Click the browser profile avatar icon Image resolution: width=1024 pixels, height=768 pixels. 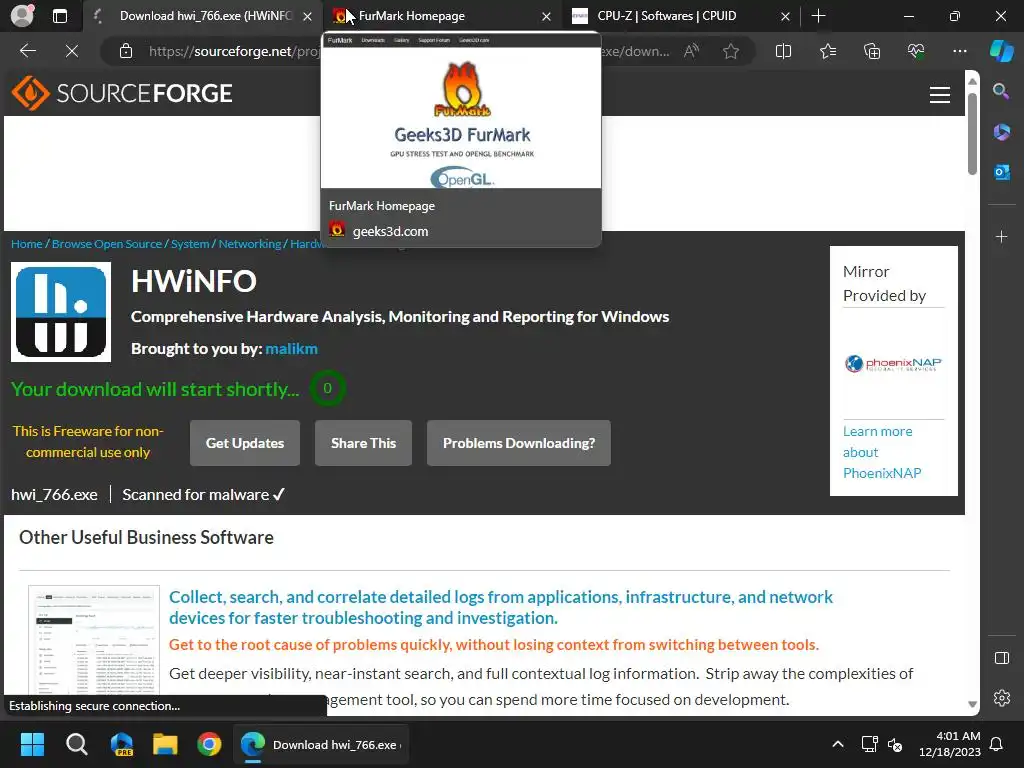[x=22, y=16]
